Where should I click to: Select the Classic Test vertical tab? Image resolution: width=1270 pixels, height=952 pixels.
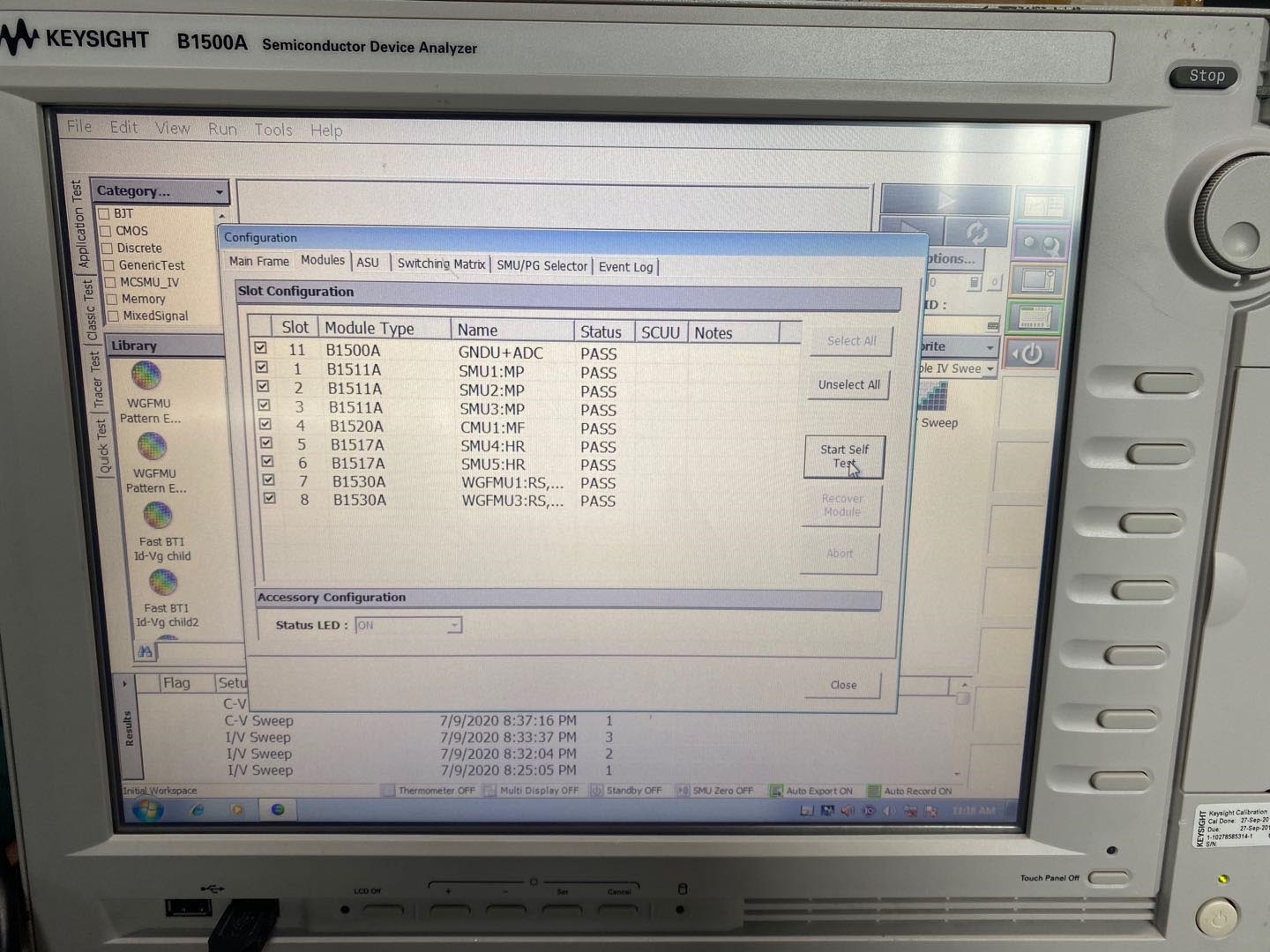pyautogui.click(x=91, y=310)
